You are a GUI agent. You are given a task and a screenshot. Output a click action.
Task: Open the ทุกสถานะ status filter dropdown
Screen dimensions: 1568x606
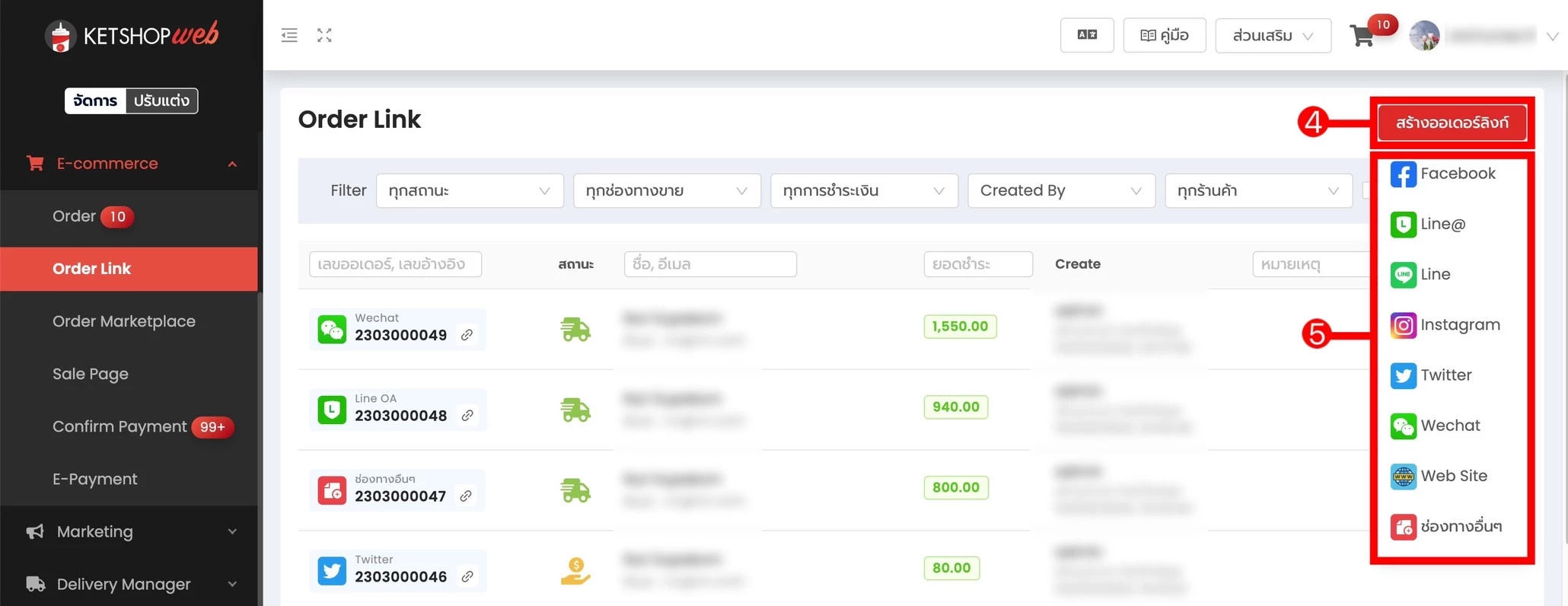tap(469, 190)
